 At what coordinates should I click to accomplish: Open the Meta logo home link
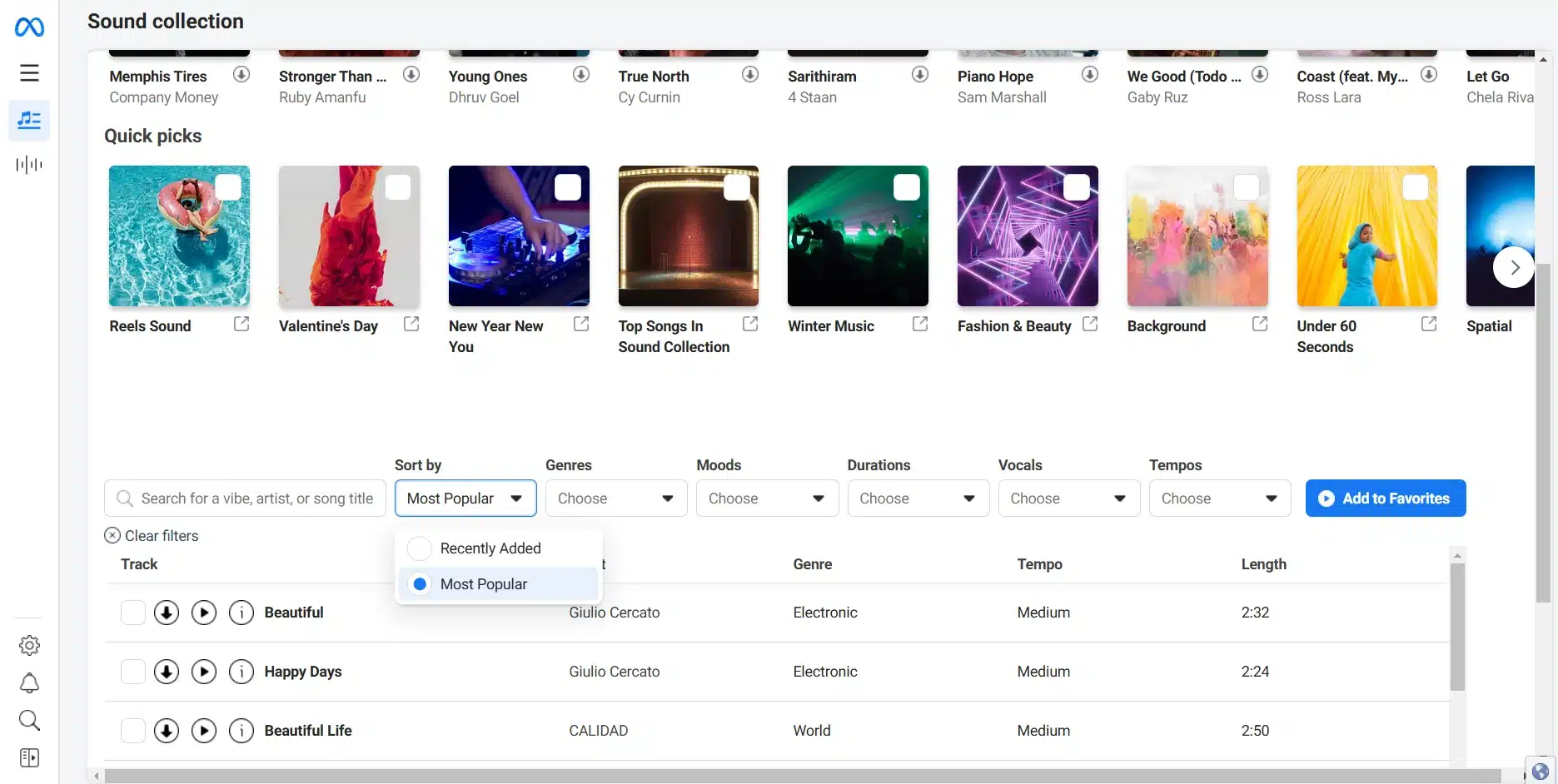click(29, 27)
